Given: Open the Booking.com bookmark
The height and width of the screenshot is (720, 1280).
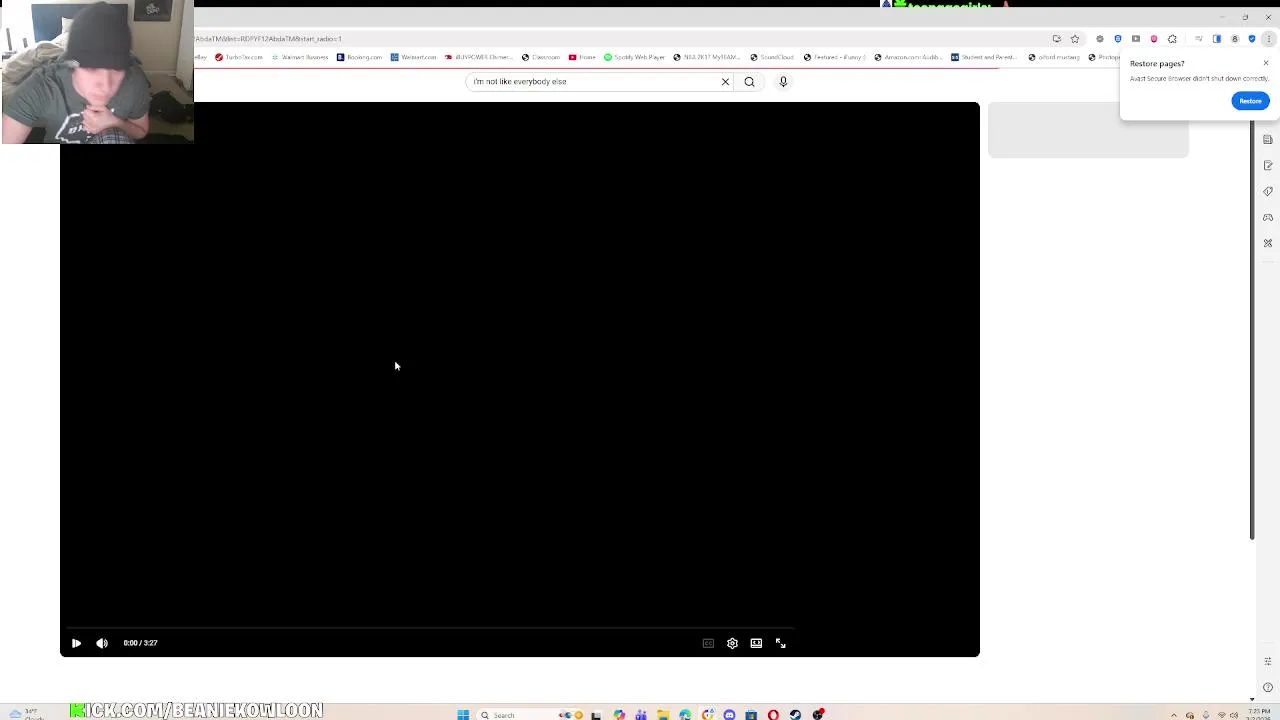Looking at the screenshot, I should 359,57.
